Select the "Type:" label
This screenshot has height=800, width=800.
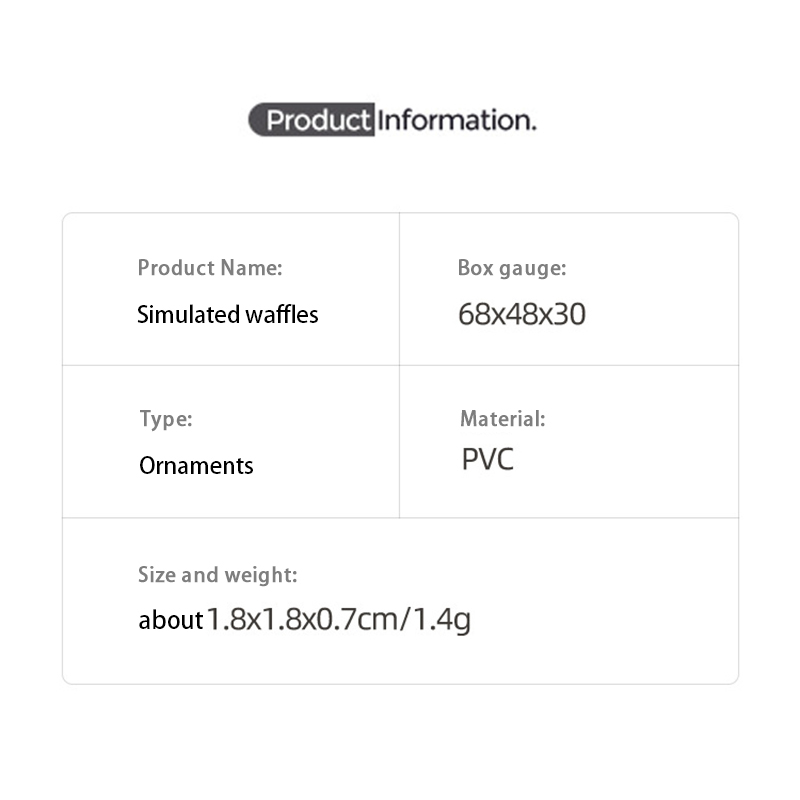point(166,419)
